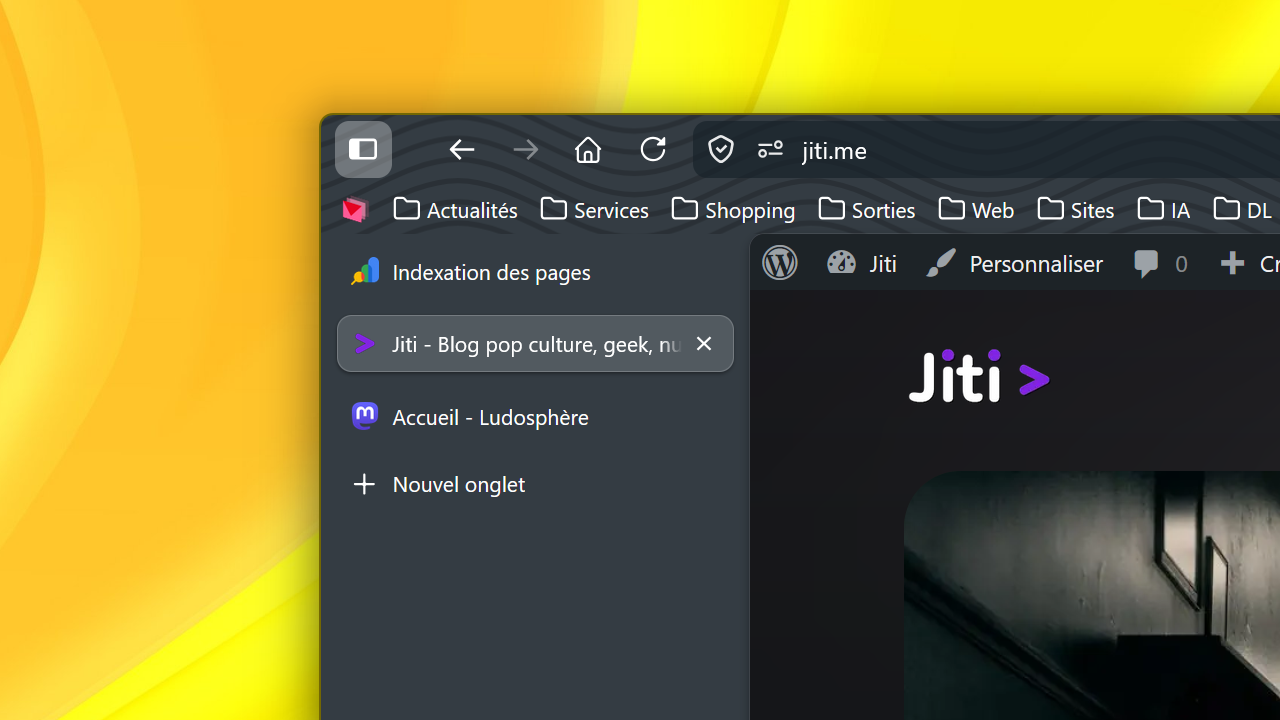Toggle the vertical tabs sidebar panel
This screenshot has width=1280, height=720.
(363, 150)
